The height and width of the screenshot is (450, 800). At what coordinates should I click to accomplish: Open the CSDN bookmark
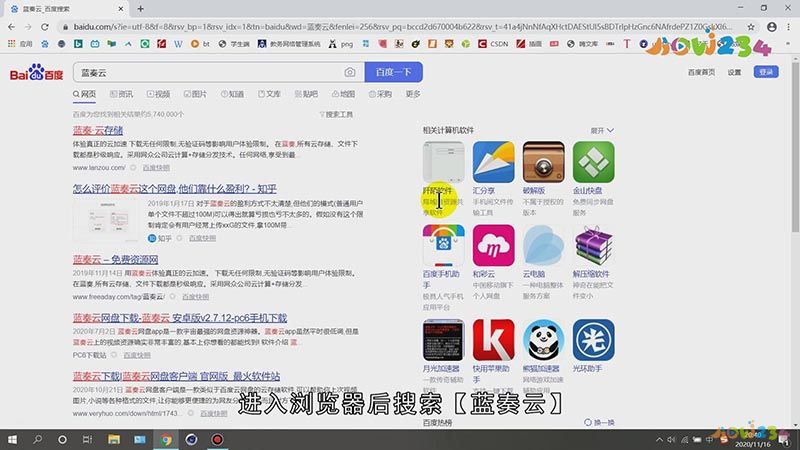493,44
